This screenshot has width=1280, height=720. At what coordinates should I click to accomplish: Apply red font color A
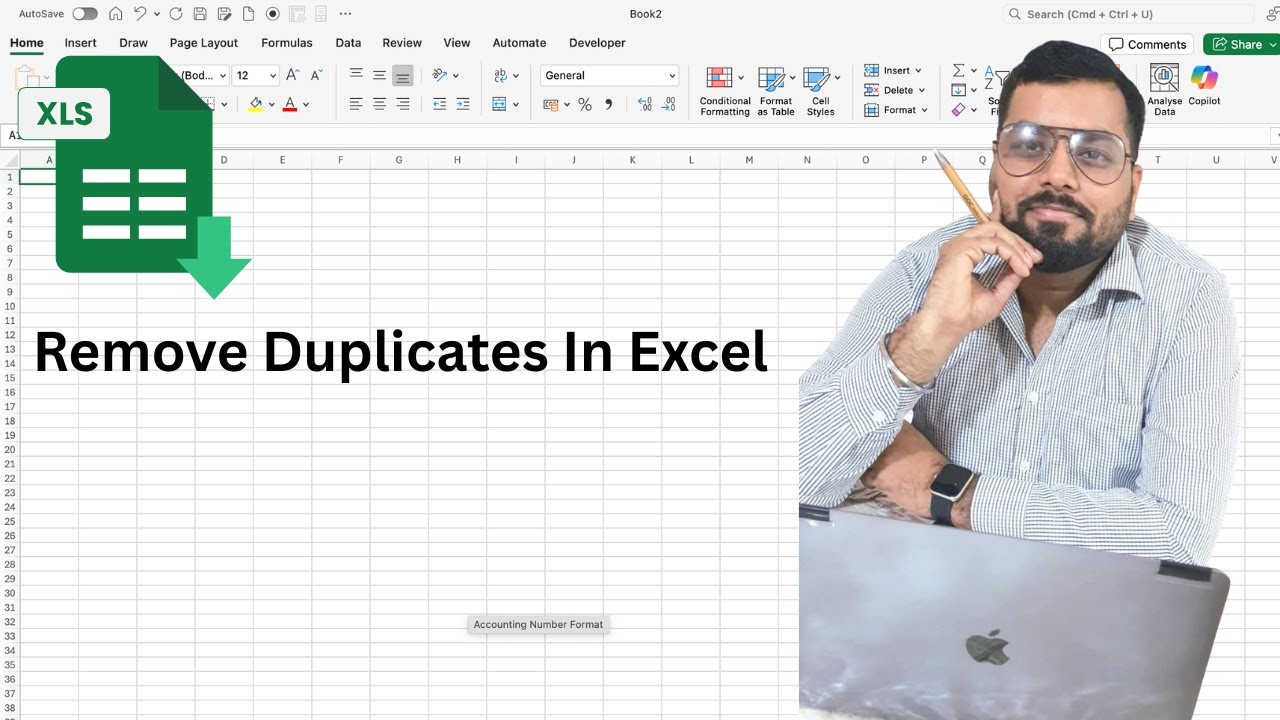coord(290,104)
